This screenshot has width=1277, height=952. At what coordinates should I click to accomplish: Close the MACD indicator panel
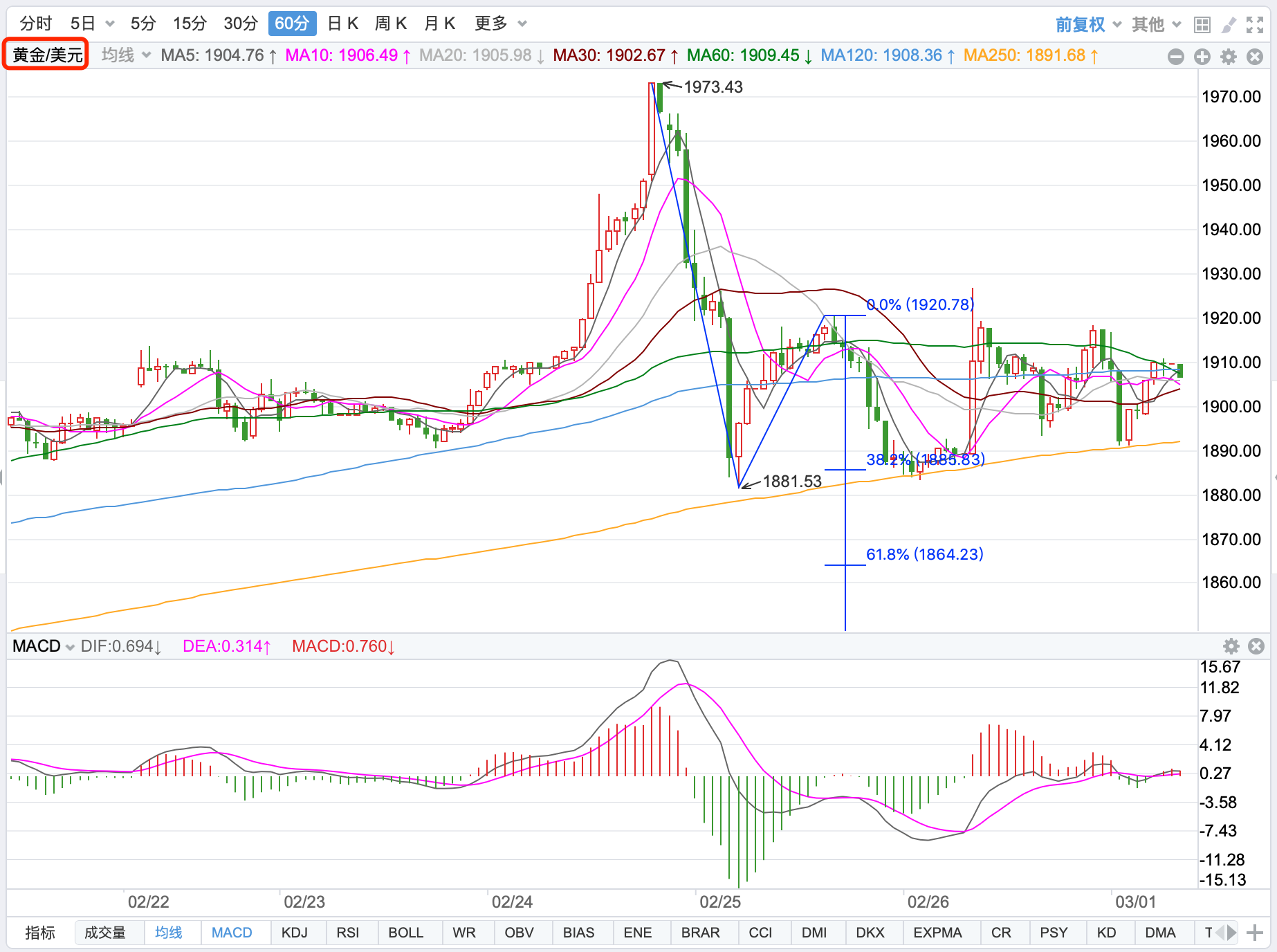point(1256,646)
